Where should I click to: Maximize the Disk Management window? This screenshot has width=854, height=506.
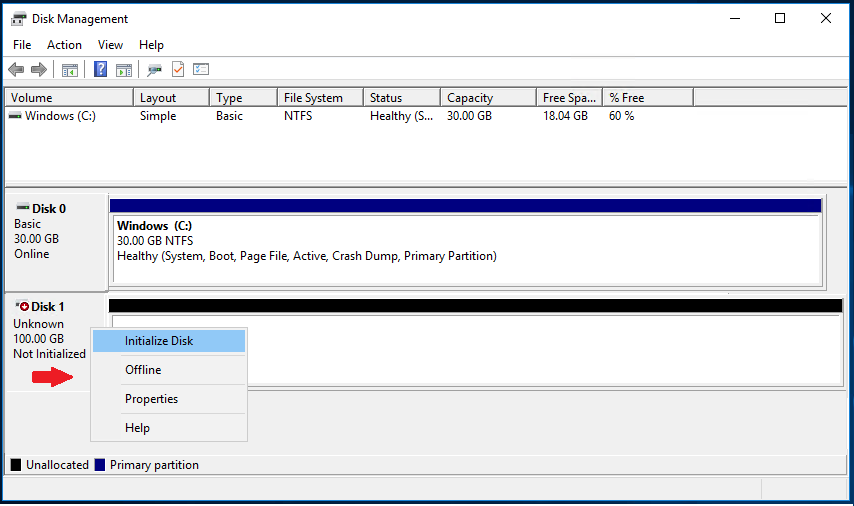click(x=780, y=19)
